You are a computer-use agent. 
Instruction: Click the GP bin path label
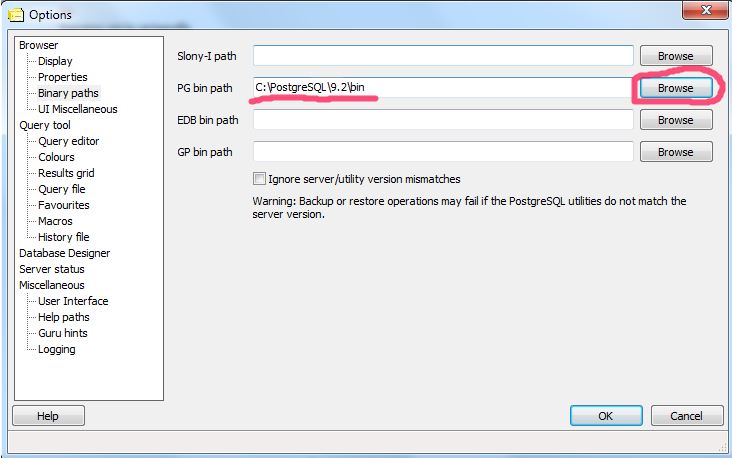pos(204,152)
